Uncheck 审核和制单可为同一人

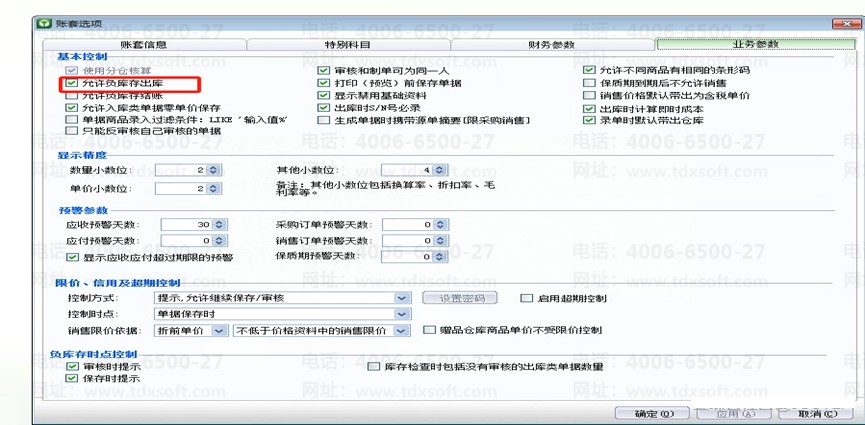[324, 71]
